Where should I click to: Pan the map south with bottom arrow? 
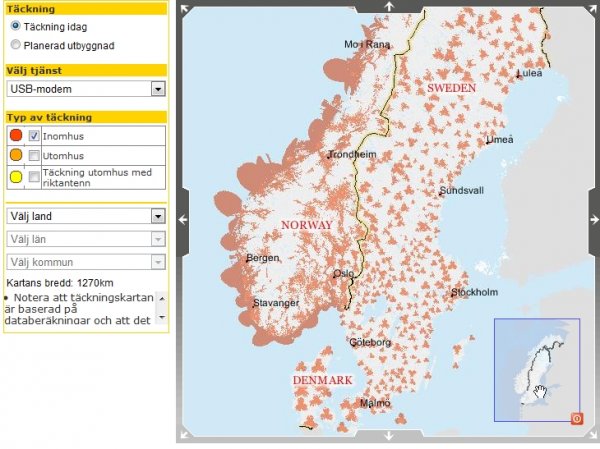pos(388,436)
